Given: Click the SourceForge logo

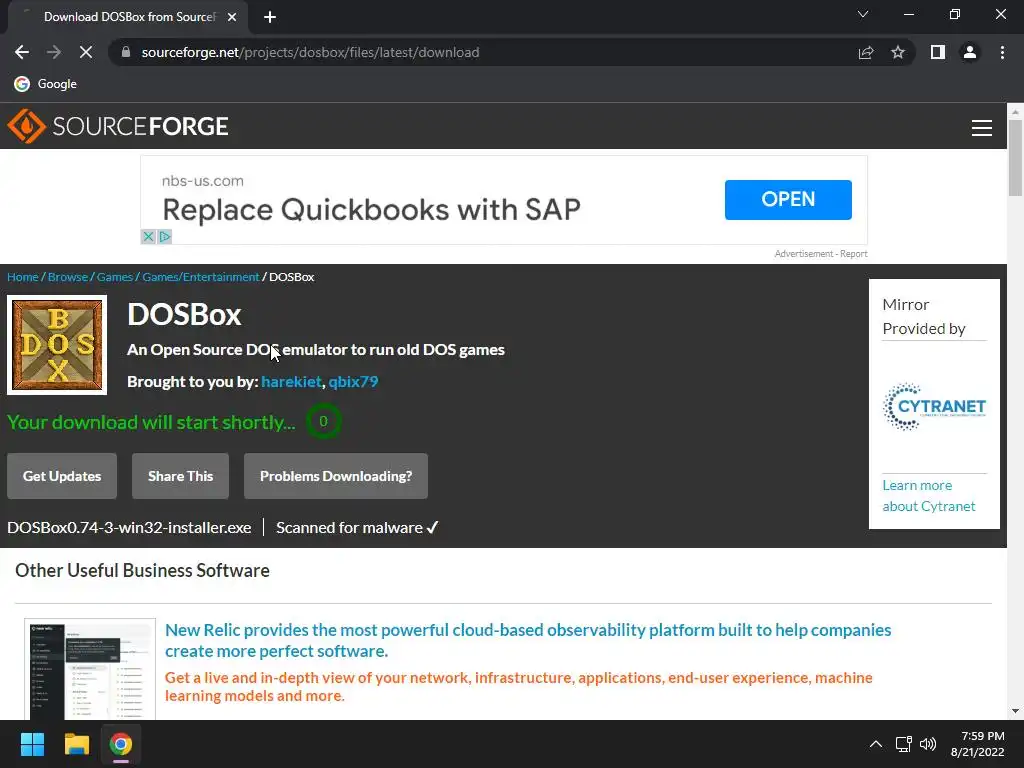Looking at the screenshot, I should click(x=118, y=127).
